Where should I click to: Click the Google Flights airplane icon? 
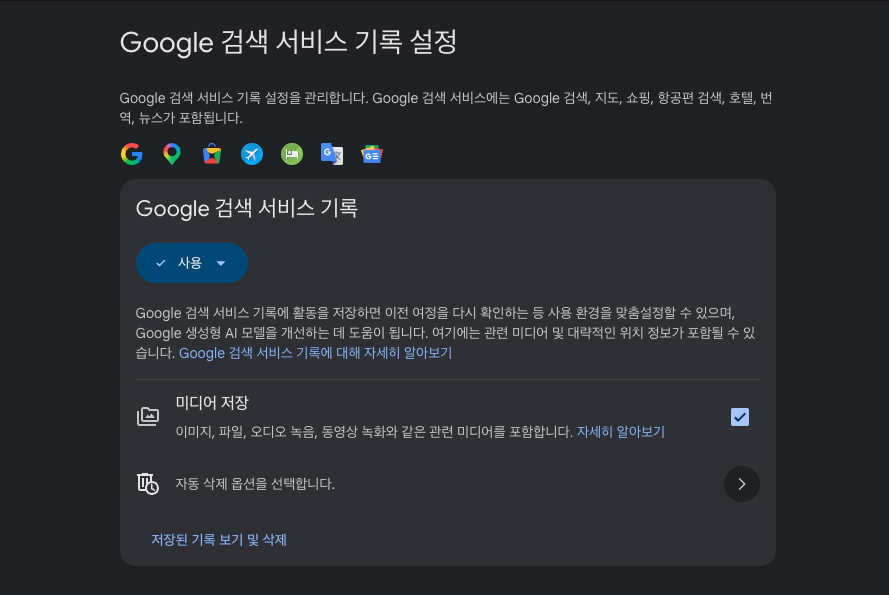tap(252, 154)
